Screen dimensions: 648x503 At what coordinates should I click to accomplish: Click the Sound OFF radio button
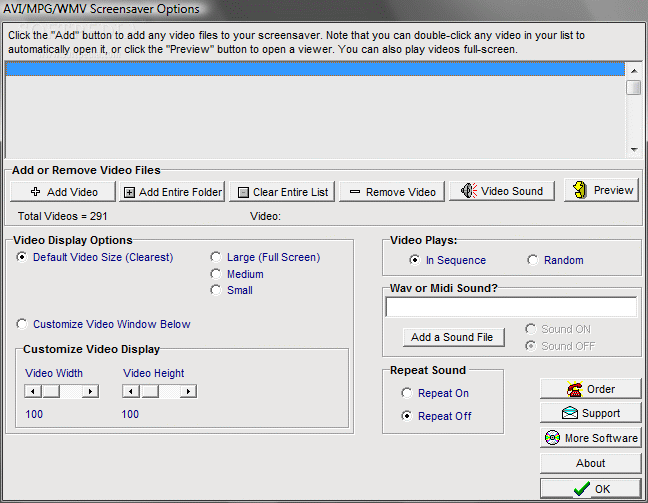[x=530, y=346]
